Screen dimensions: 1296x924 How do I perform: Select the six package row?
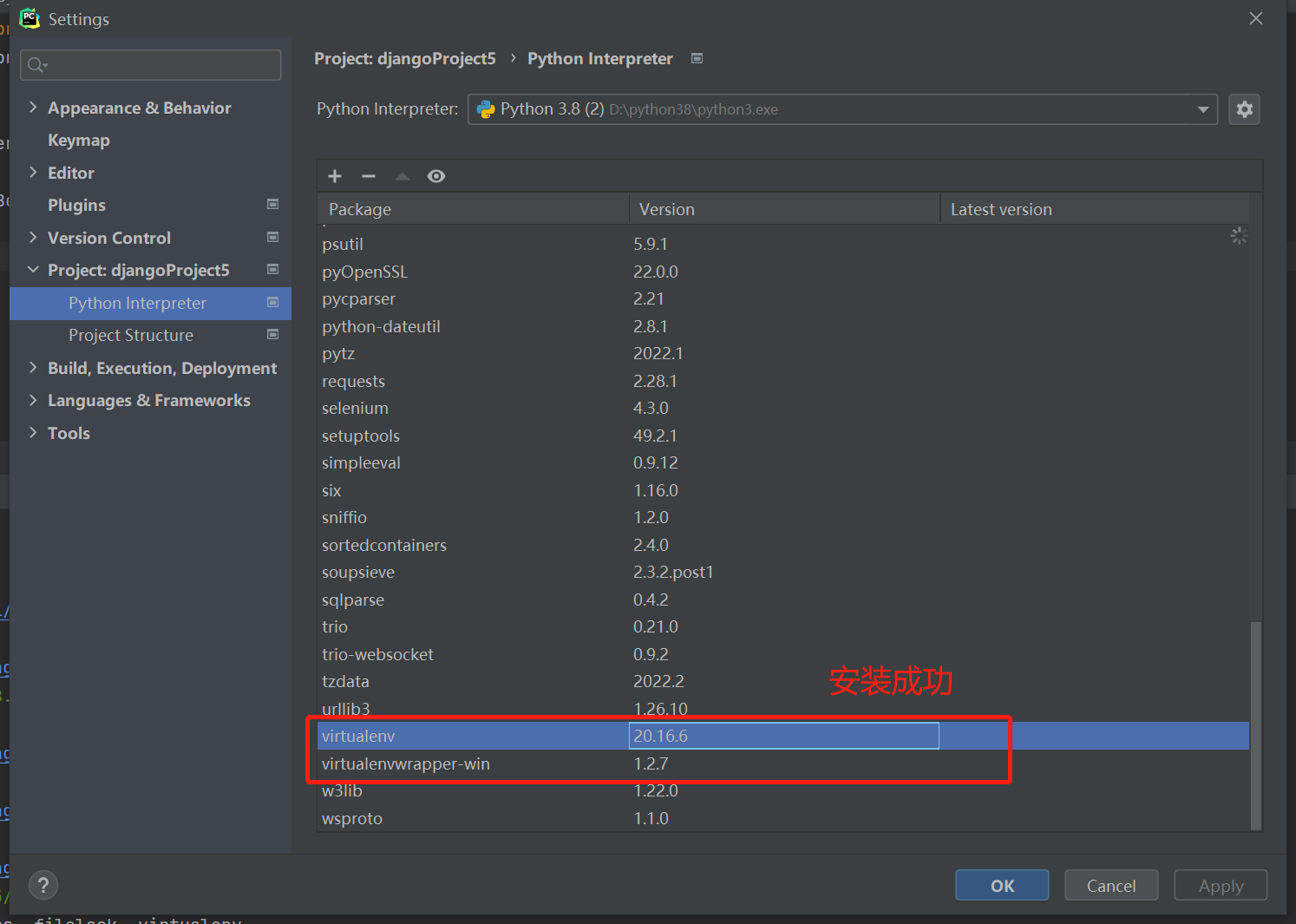click(783, 490)
